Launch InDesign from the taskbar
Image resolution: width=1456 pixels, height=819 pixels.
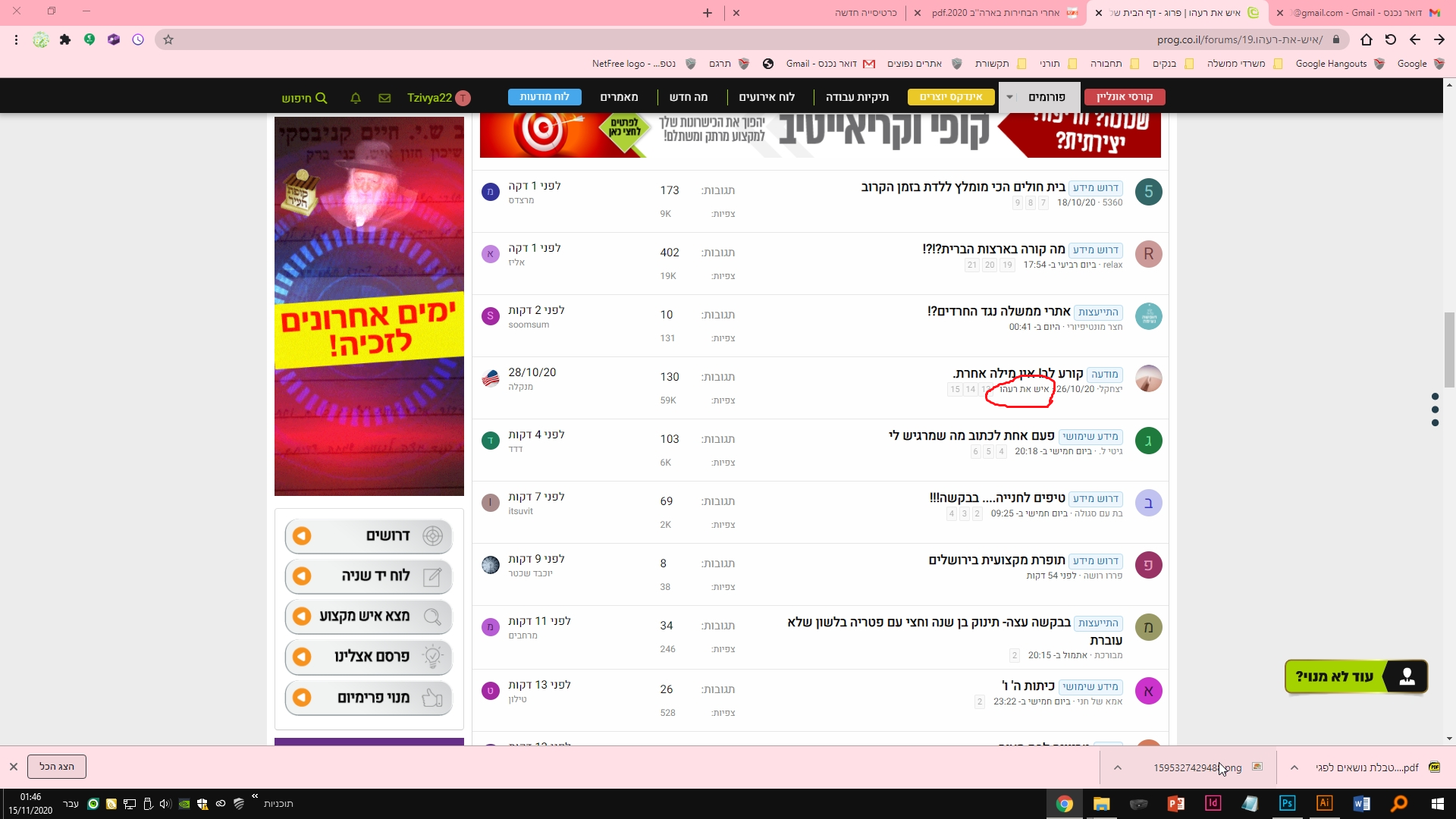[x=1213, y=804]
